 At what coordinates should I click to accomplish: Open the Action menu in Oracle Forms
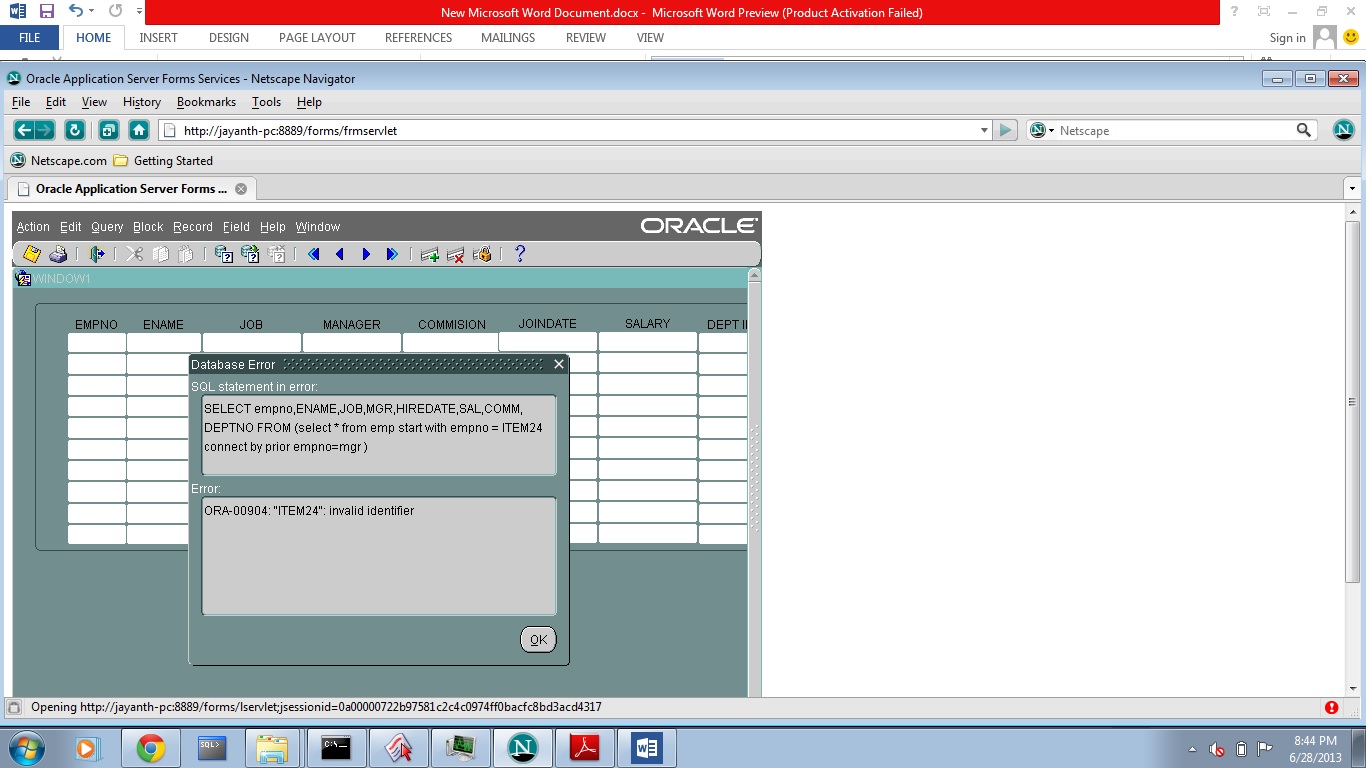click(x=33, y=227)
